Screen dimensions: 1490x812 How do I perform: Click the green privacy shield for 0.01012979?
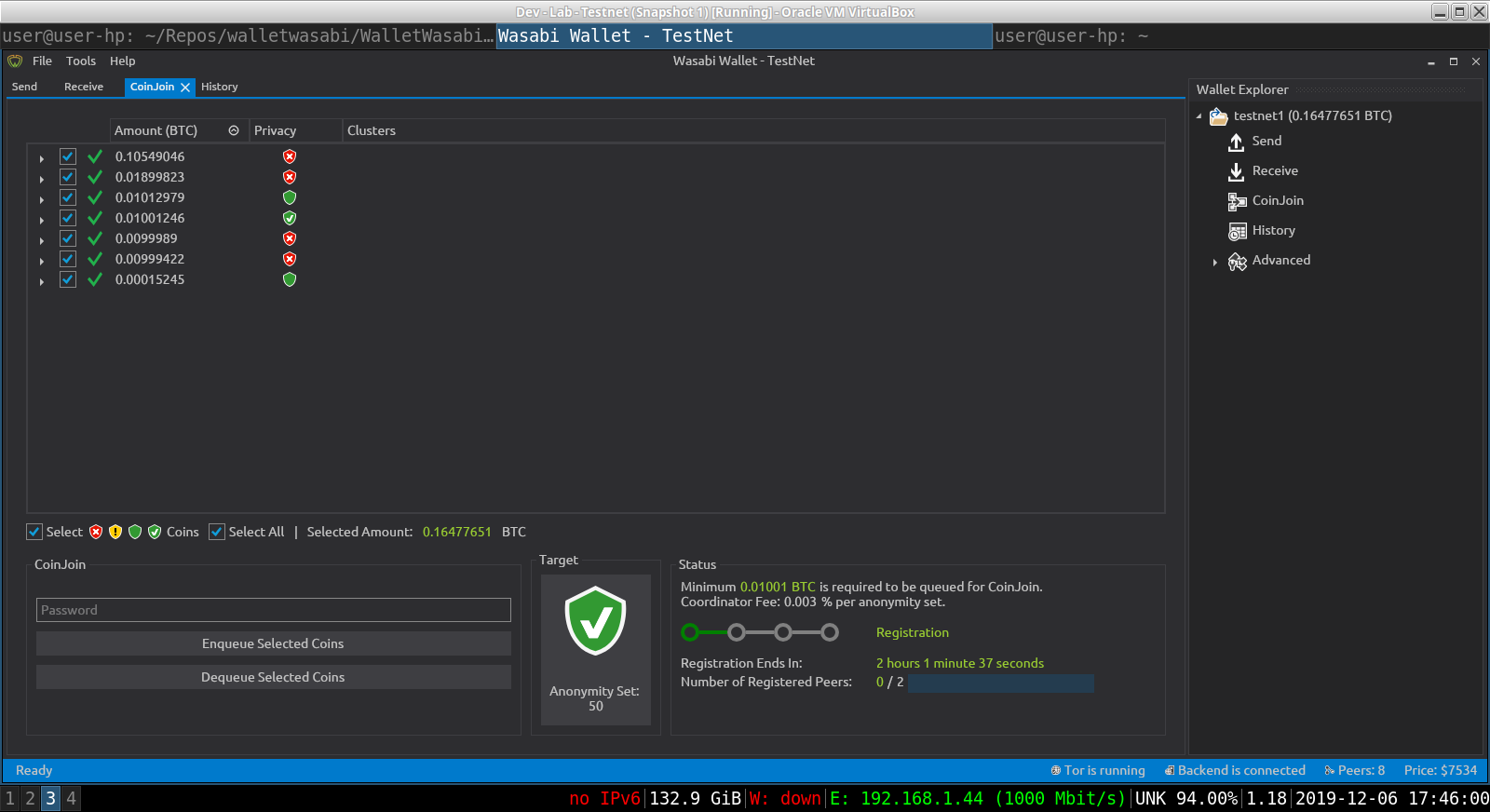coord(290,197)
